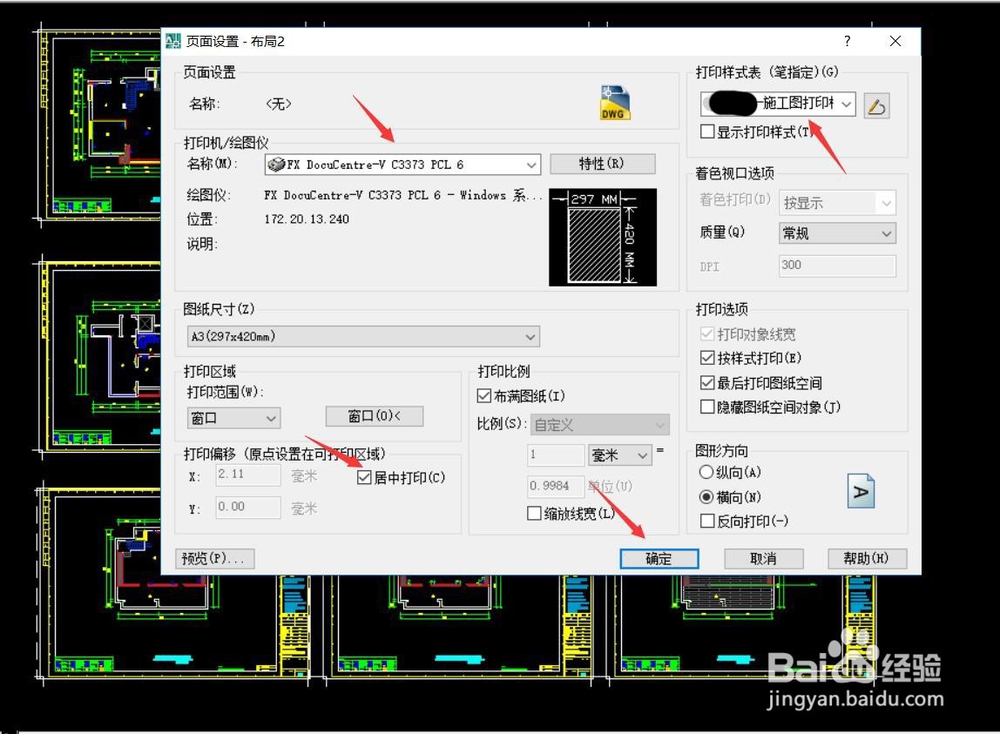Close the 页面设置 dialog

pyautogui.click(x=895, y=41)
